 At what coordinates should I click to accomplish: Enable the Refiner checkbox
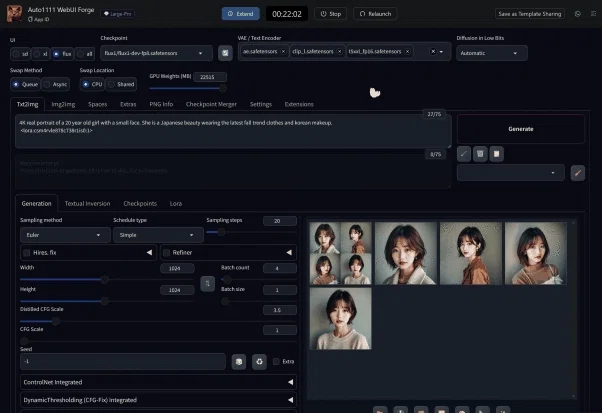coord(167,253)
